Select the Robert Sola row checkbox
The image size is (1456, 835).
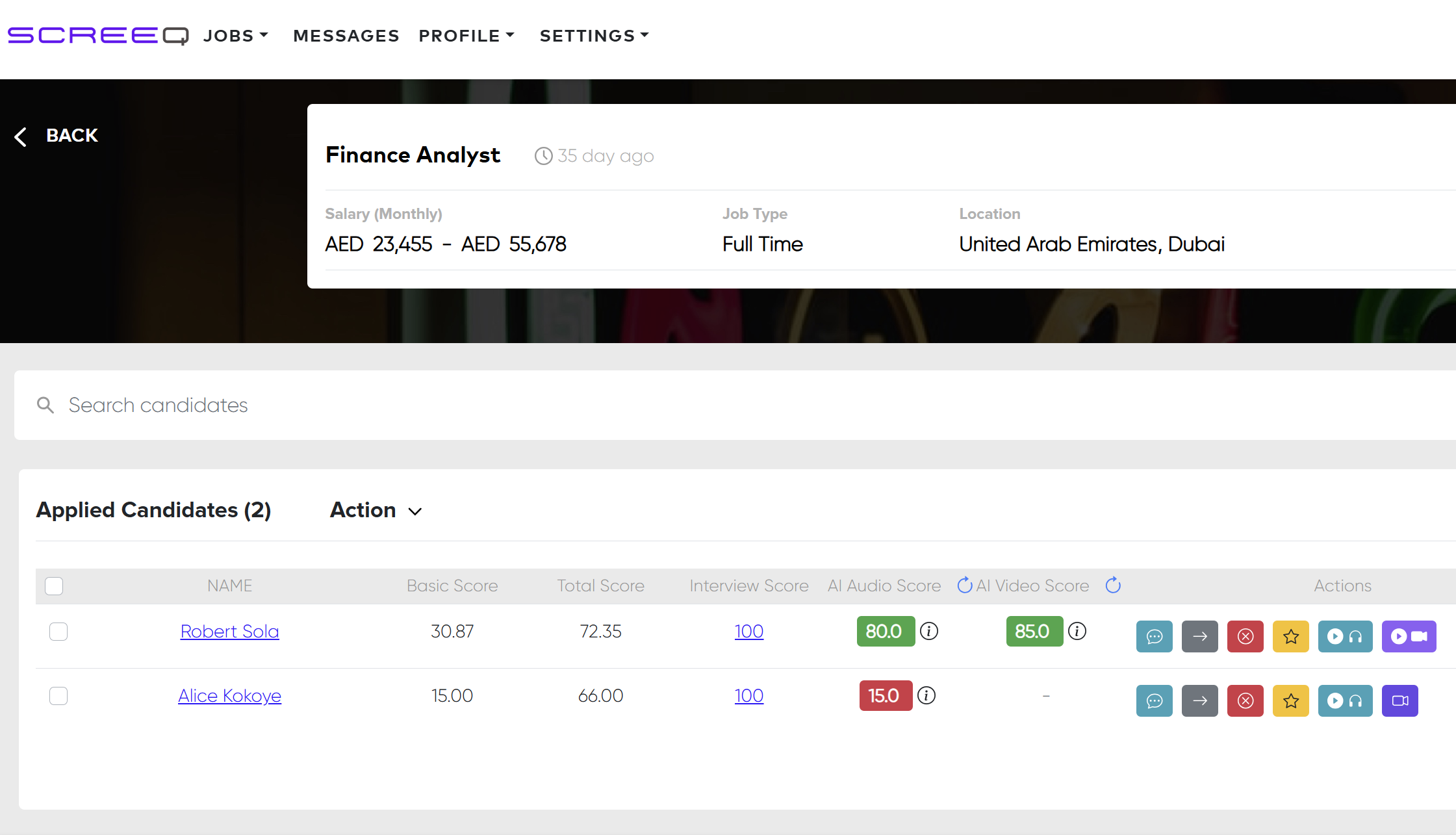click(x=58, y=632)
